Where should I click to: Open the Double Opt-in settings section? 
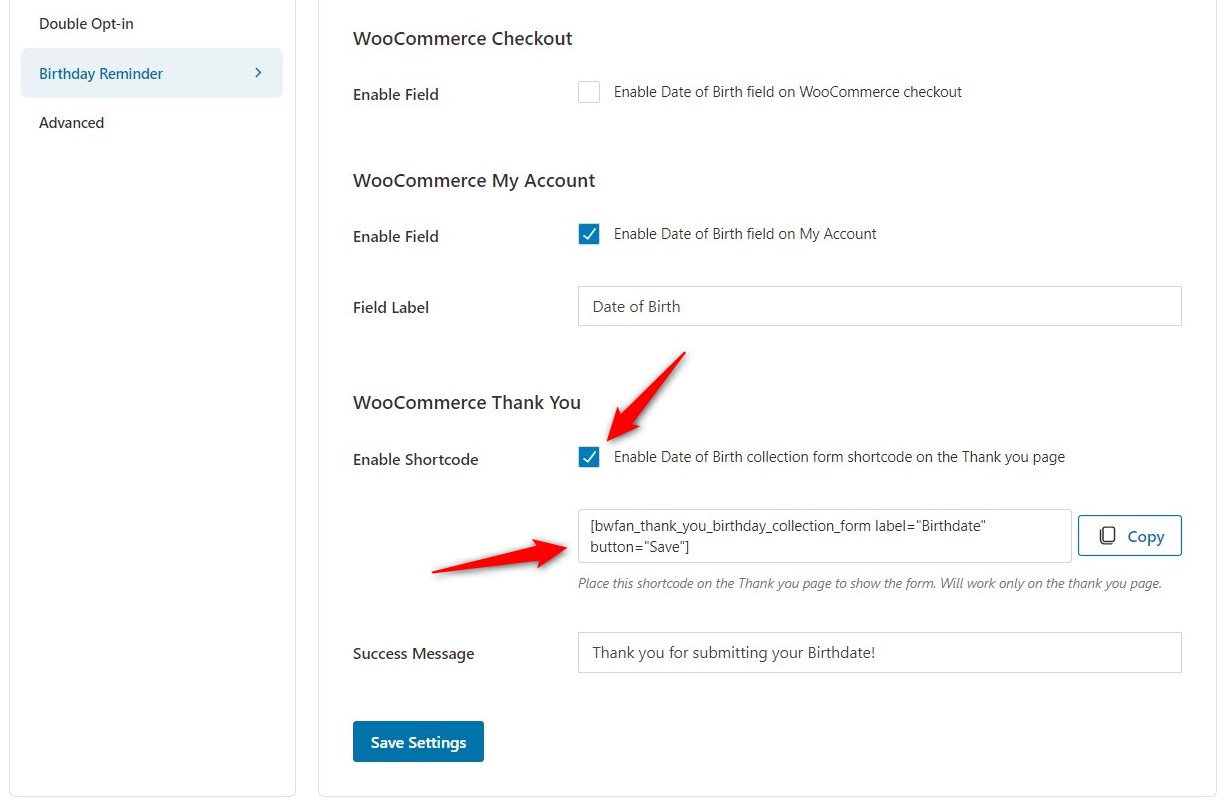pos(85,23)
